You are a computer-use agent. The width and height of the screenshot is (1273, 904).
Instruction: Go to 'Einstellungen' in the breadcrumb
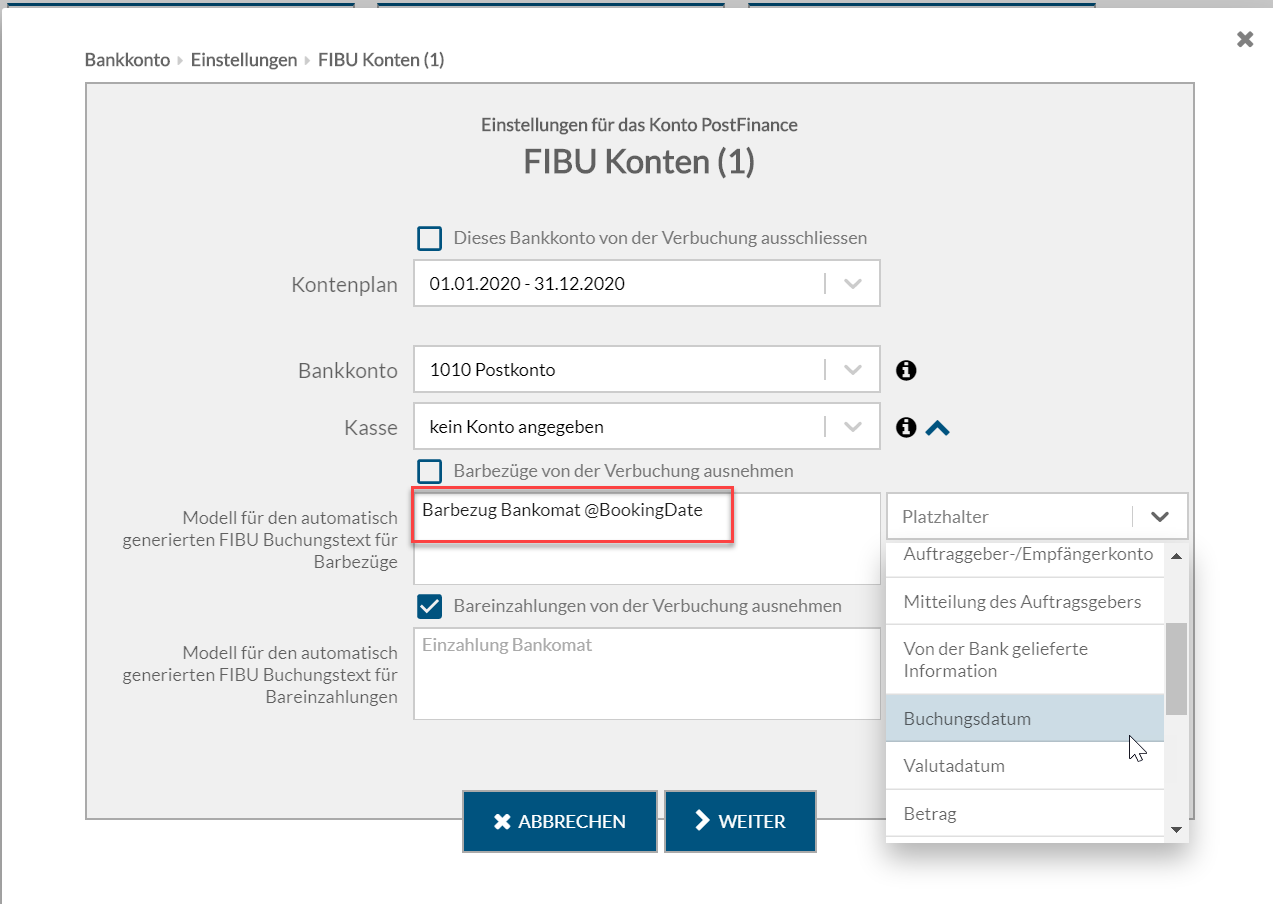[244, 60]
